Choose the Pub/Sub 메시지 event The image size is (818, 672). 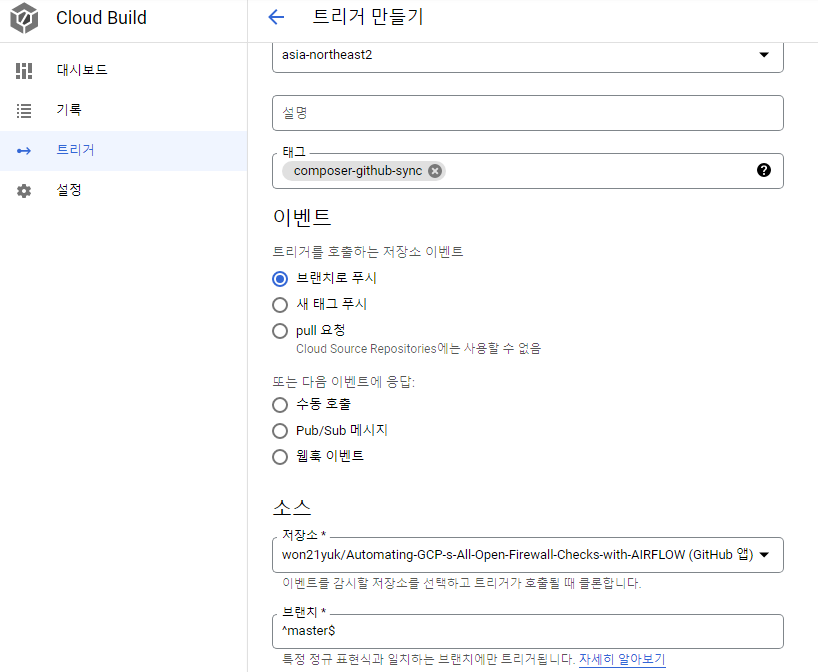tap(280, 430)
